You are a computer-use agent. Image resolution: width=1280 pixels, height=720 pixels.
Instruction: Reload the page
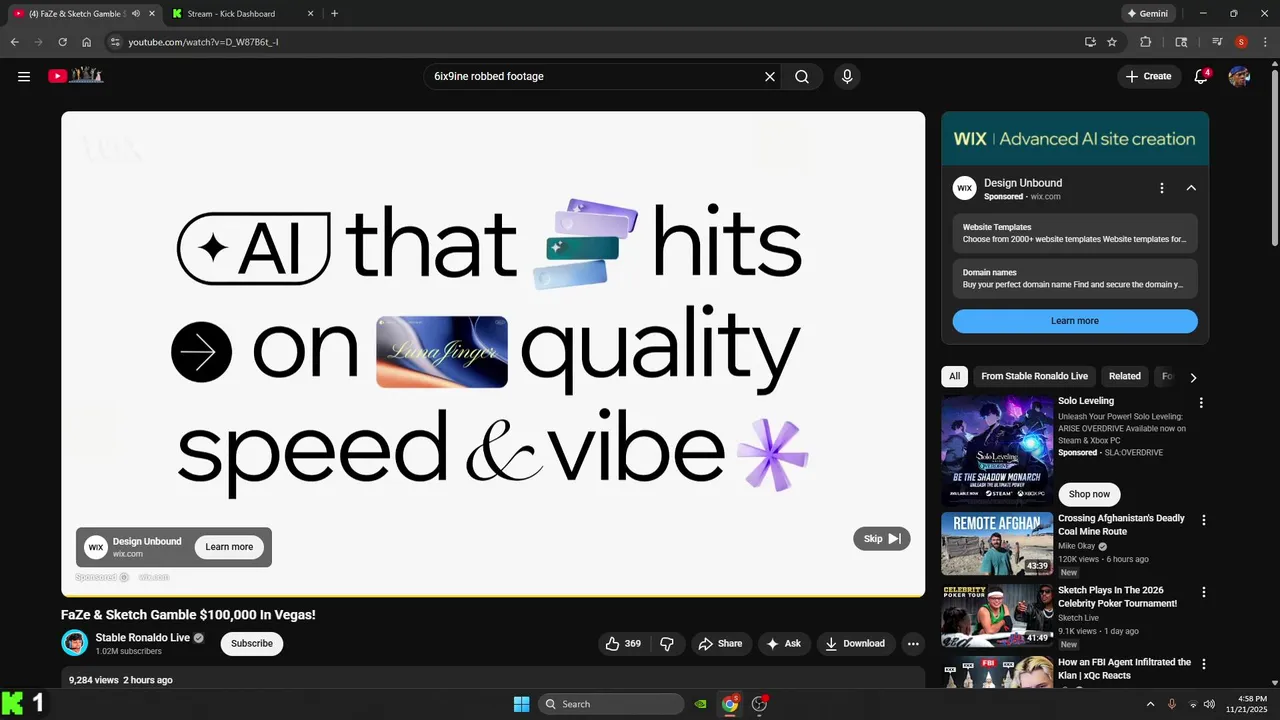62,42
